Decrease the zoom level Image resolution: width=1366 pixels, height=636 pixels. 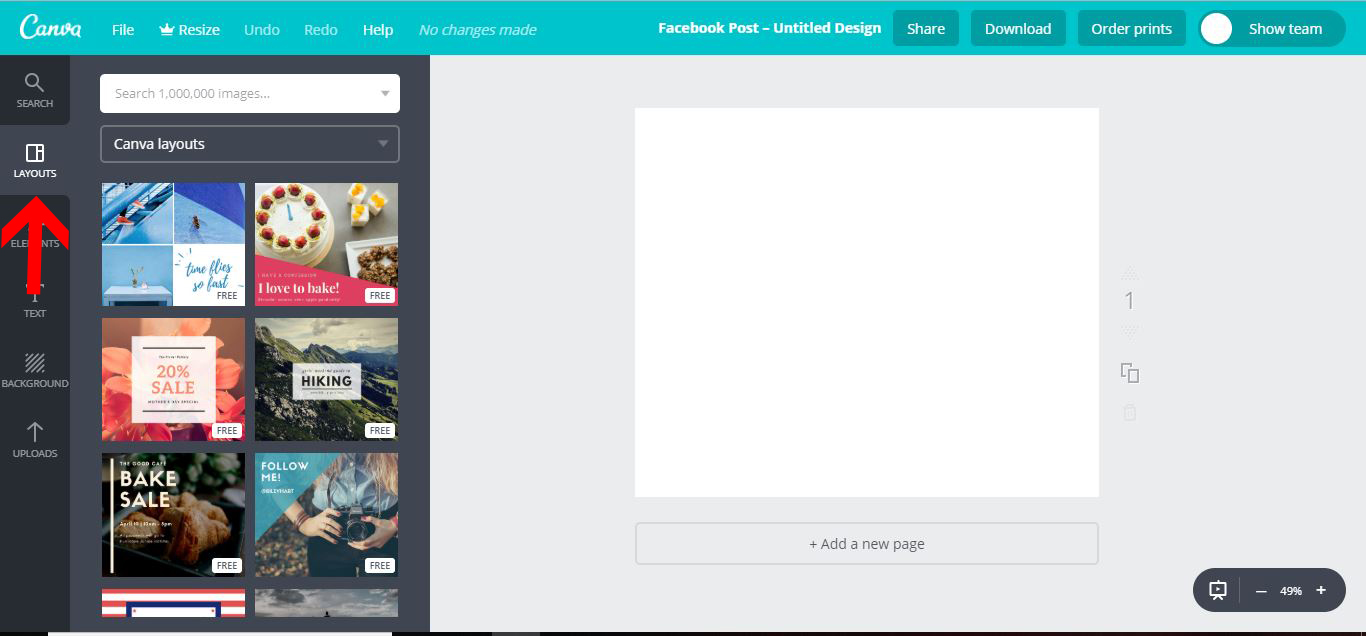click(x=1261, y=590)
